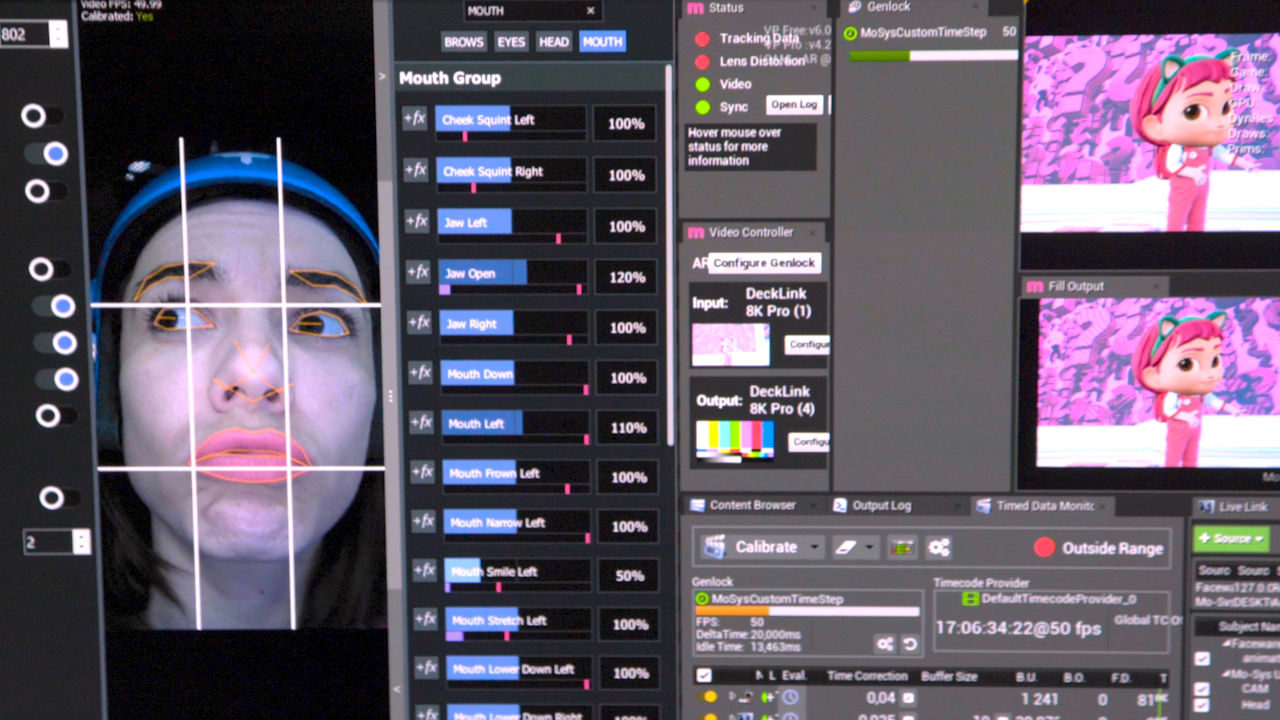Show the EYES group
The height and width of the screenshot is (720, 1280).
(x=511, y=42)
